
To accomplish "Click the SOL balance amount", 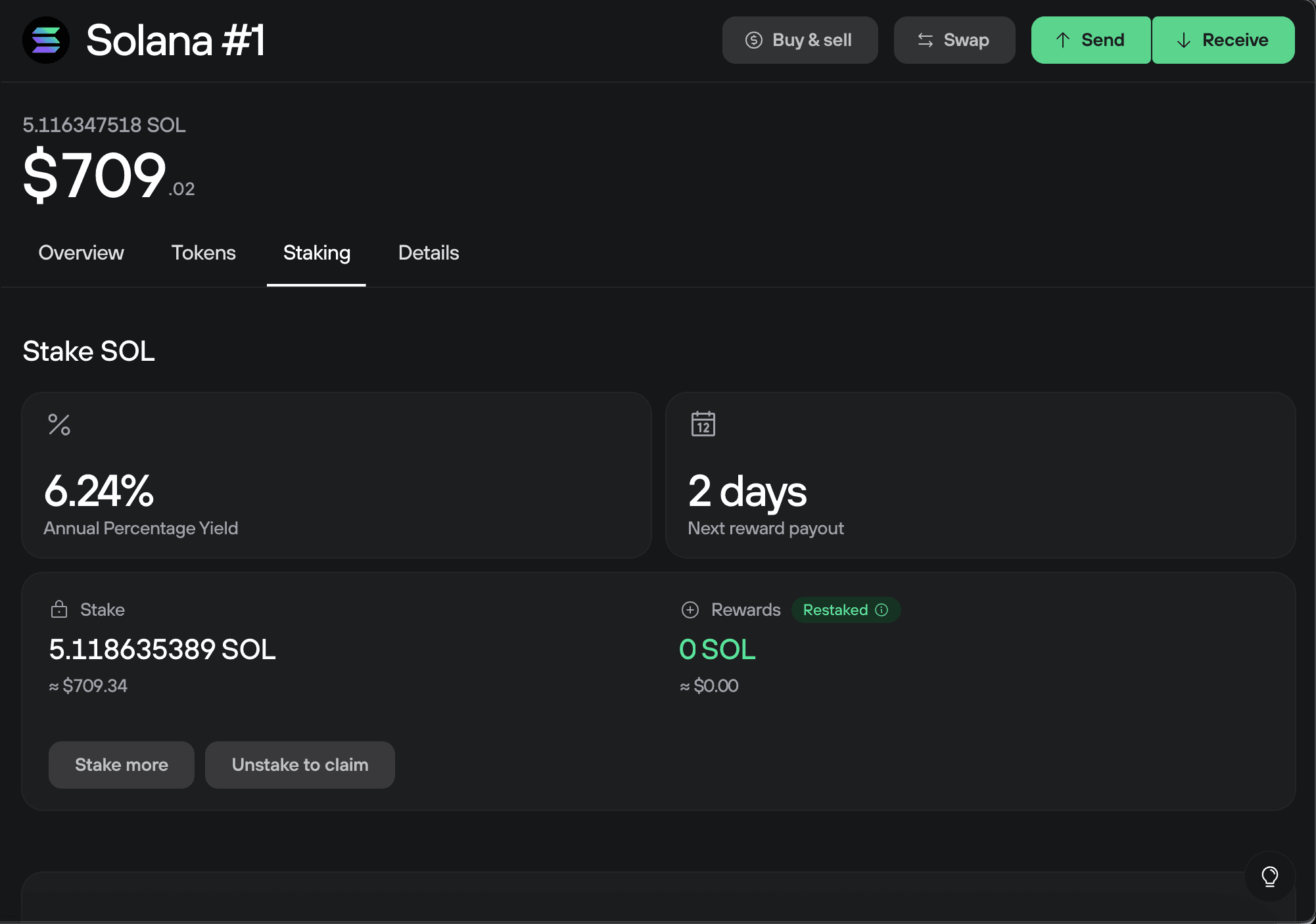I will tap(104, 125).
